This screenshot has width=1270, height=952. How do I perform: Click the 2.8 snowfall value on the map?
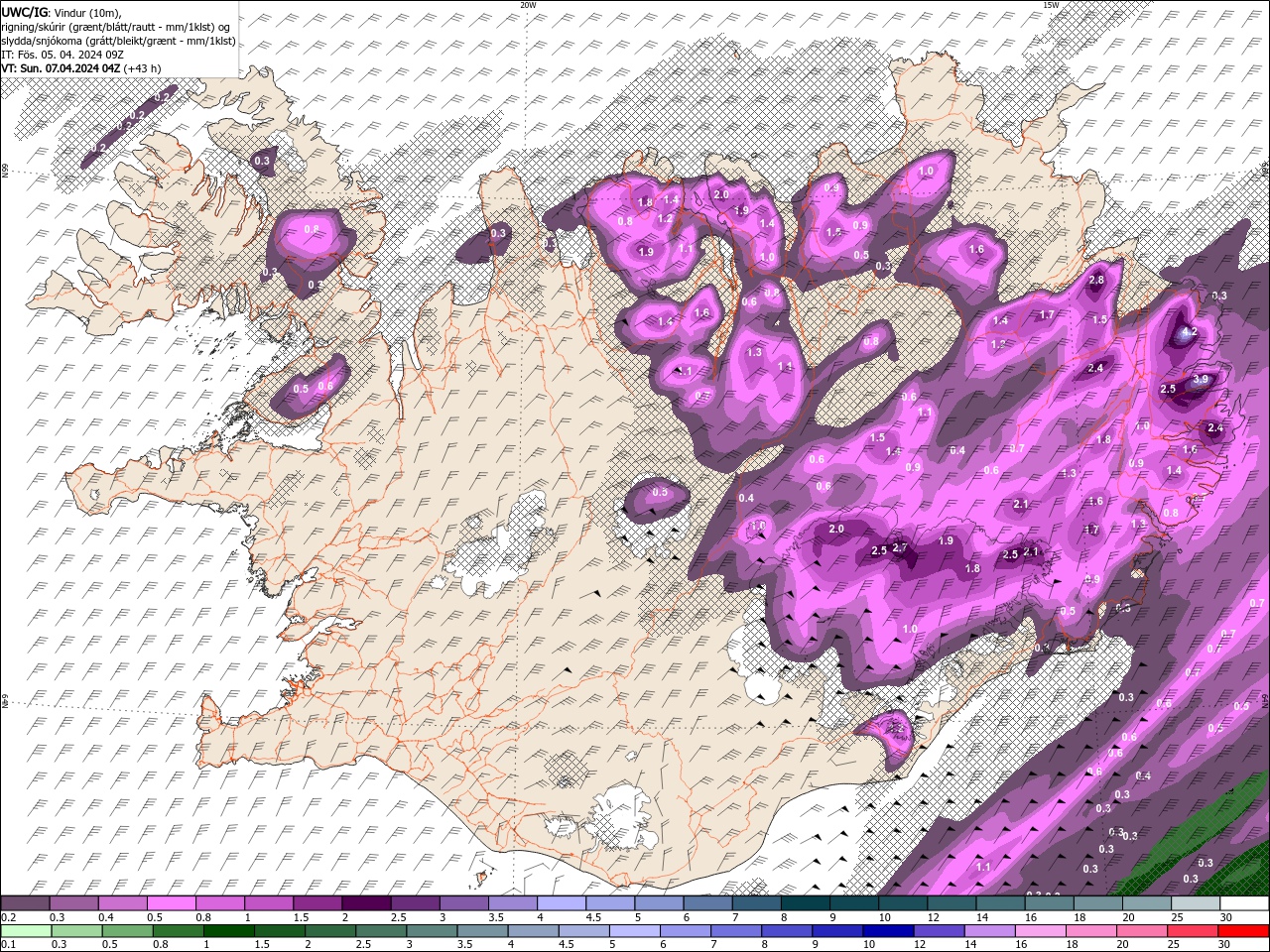1096,281
